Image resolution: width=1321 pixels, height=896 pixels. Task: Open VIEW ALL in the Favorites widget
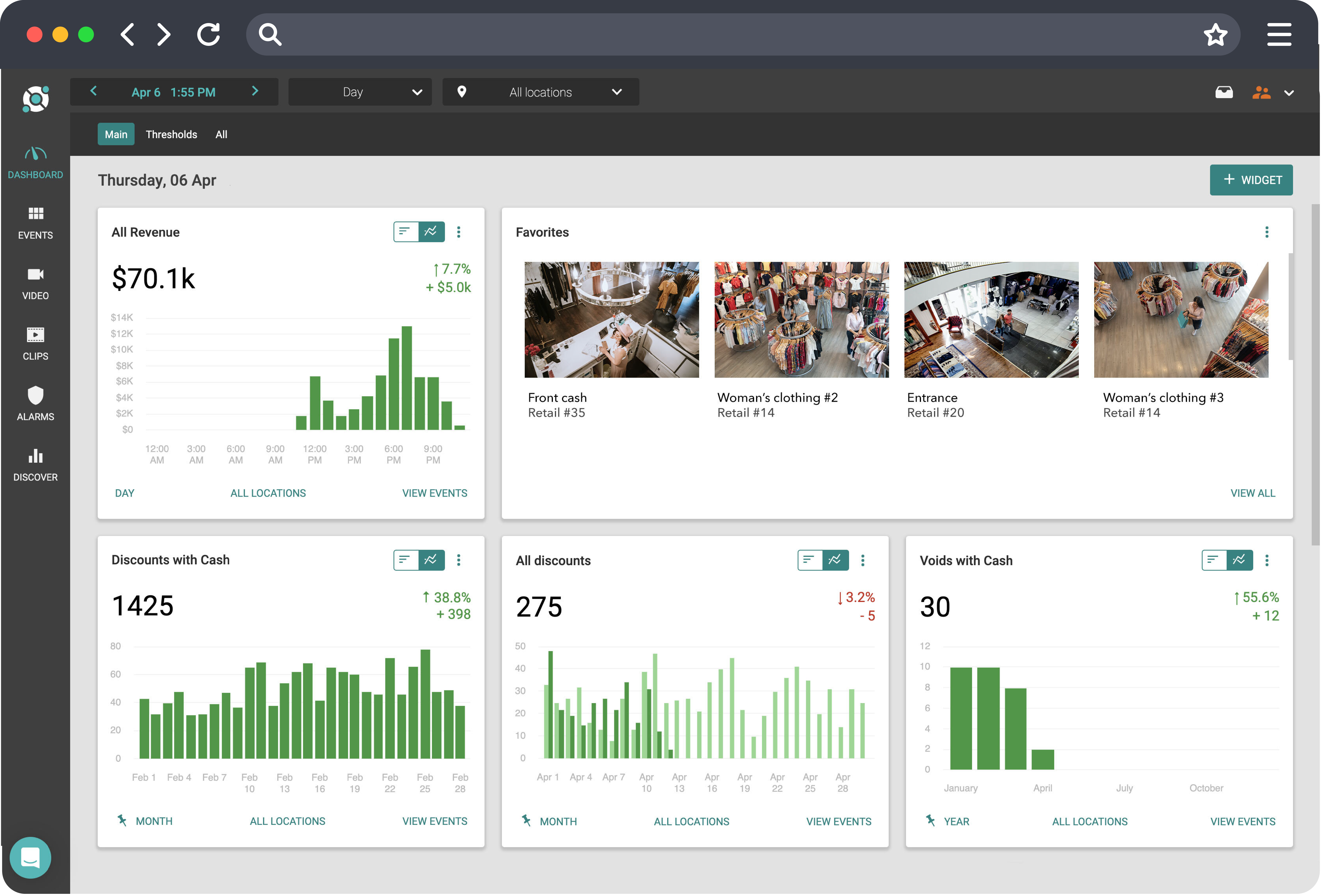tap(1253, 493)
